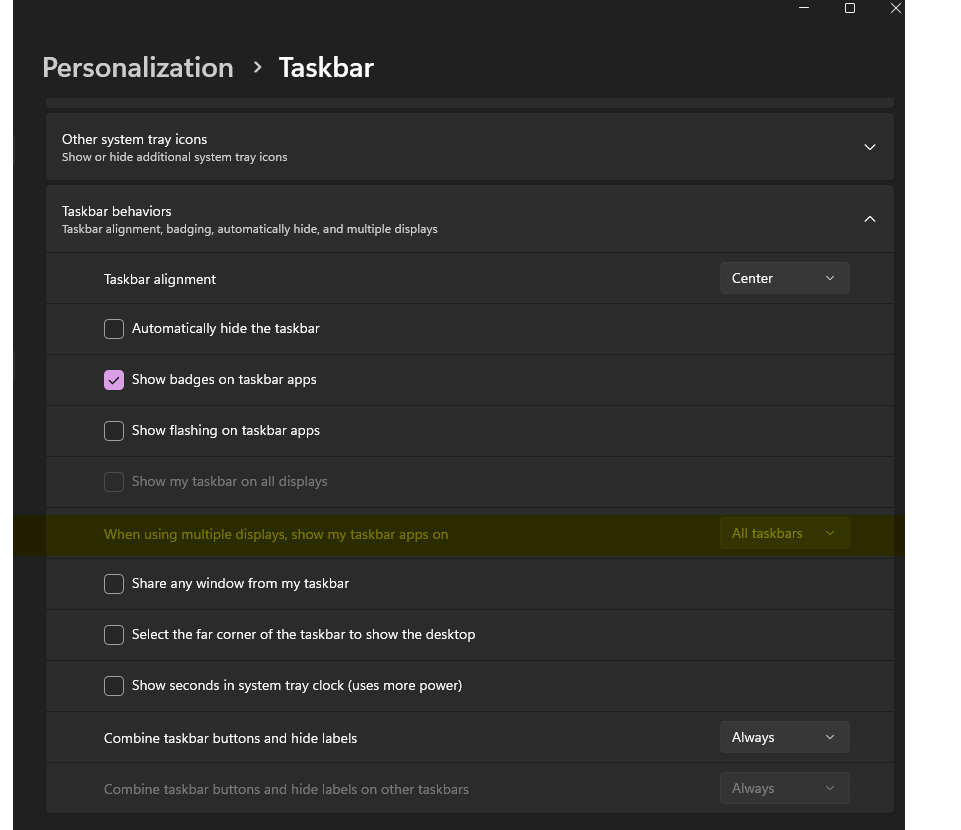Toggle "Show my taskbar on all displays"

[113, 481]
